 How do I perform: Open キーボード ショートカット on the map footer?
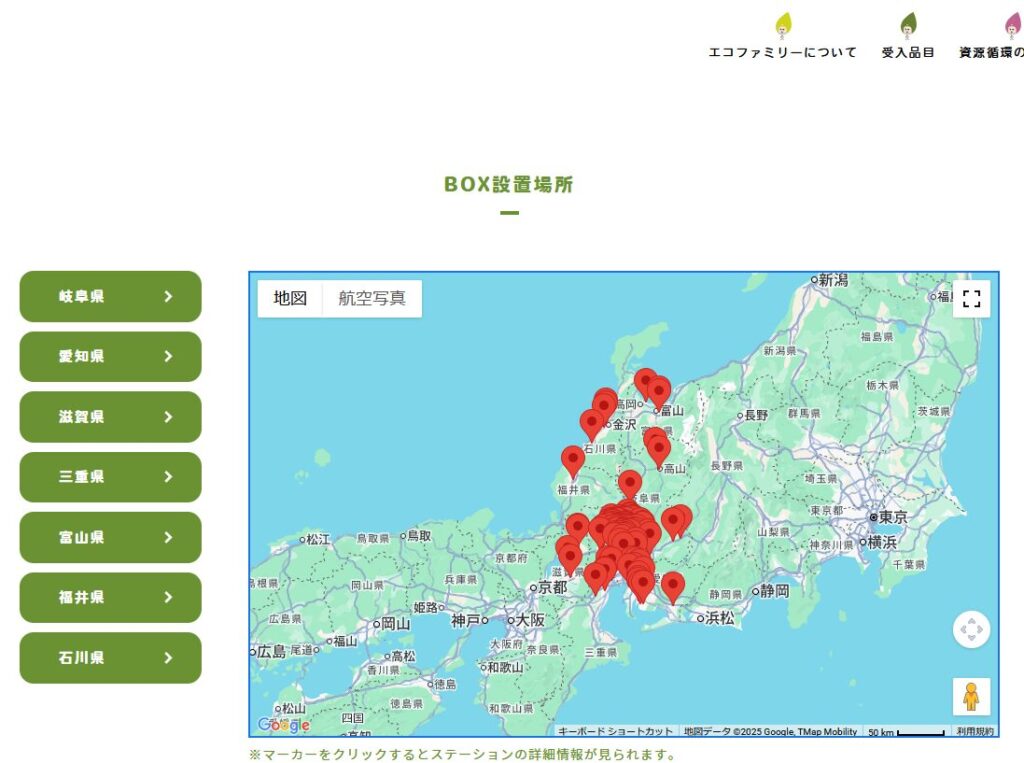615,732
